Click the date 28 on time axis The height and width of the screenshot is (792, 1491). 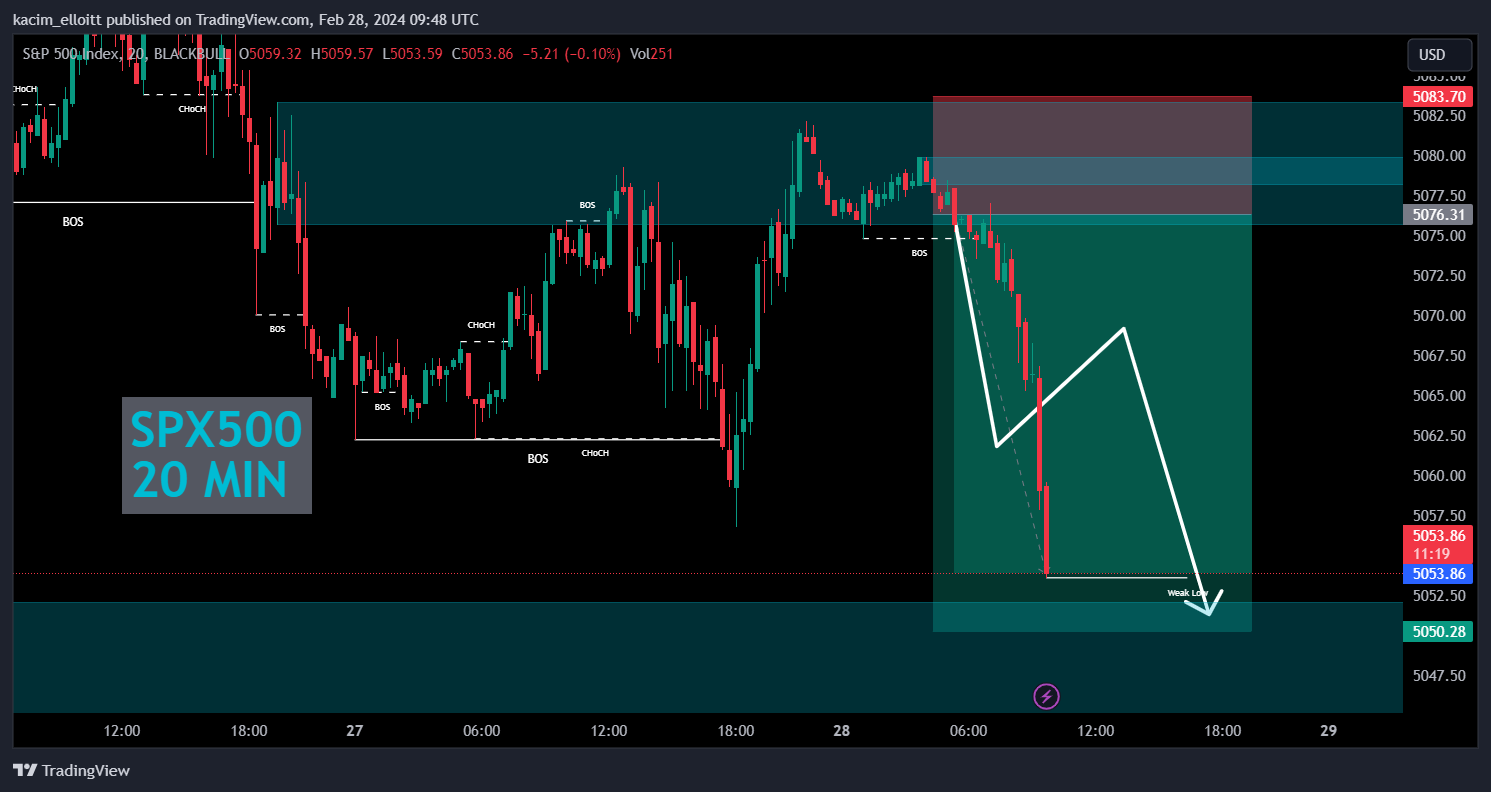click(x=841, y=731)
